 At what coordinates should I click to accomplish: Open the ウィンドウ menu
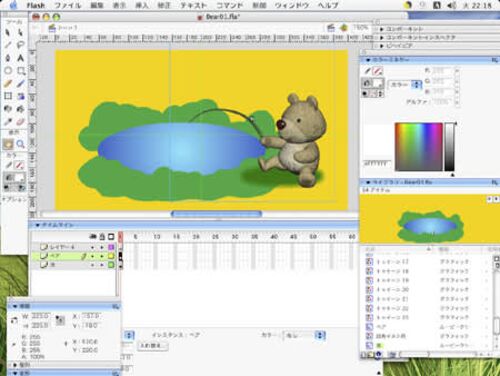click(291, 5)
